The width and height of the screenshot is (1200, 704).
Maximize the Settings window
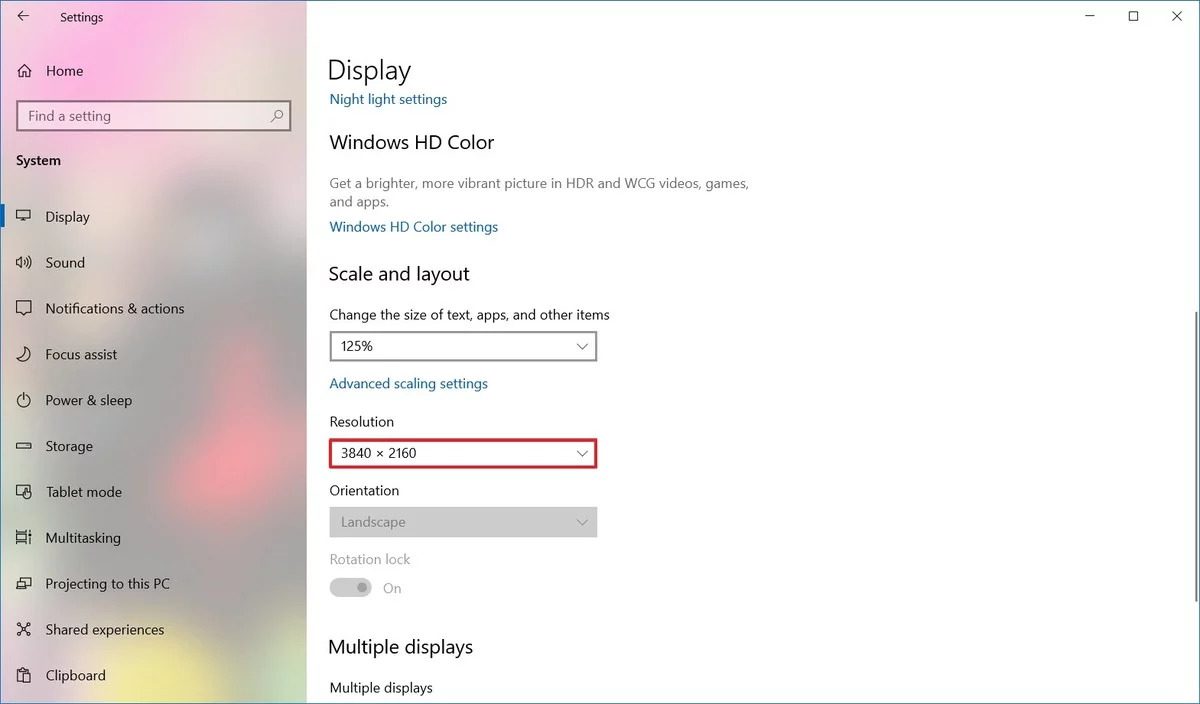pyautogui.click(x=1133, y=17)
